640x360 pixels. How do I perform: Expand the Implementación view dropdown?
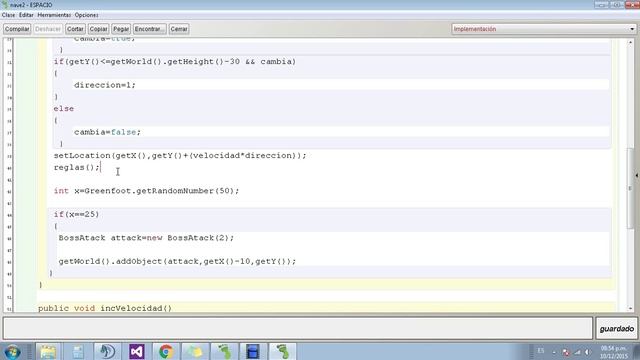544,29
